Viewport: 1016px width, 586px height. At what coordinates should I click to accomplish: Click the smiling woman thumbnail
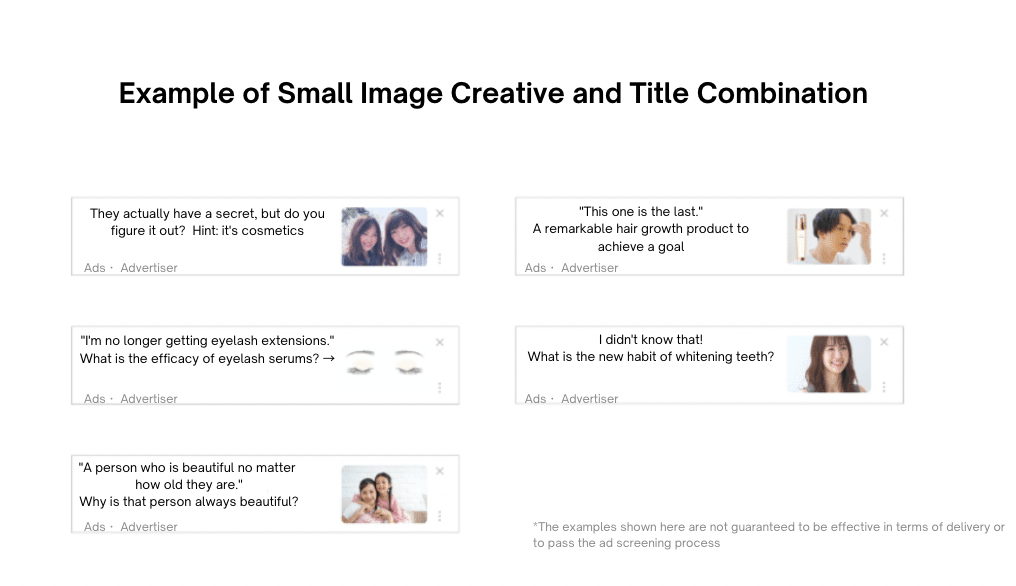pos(829,364)
